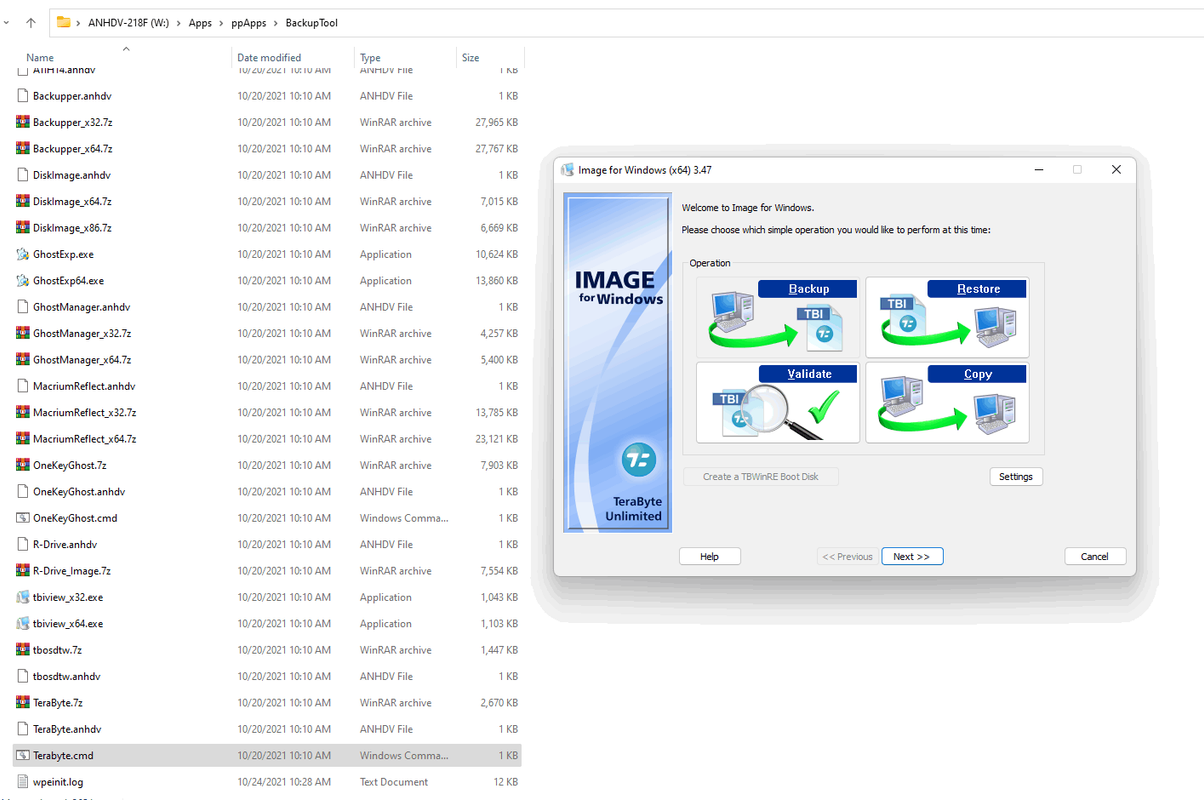The image size is (1204, 800).
Task: Select the tbosdtw.anhdv file name
Action: tap(67, 677)
